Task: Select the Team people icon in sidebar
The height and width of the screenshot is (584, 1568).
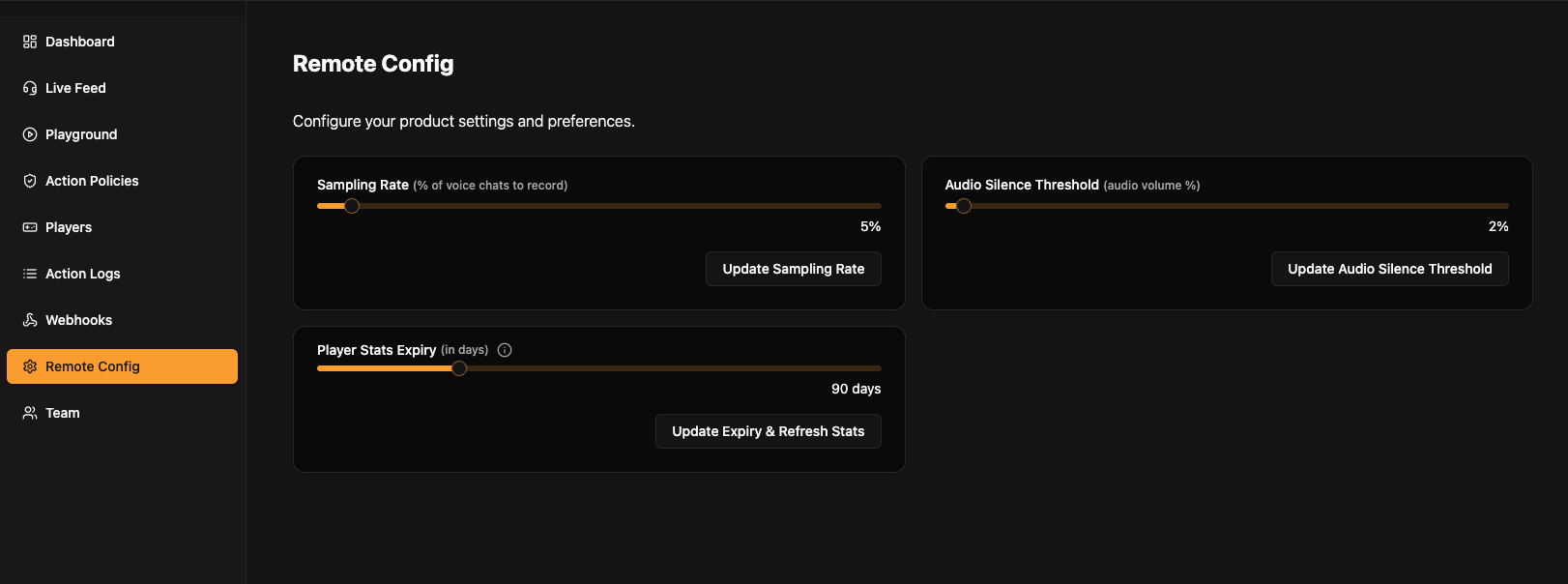Action: pyautogui.click(x=29, y=413)
